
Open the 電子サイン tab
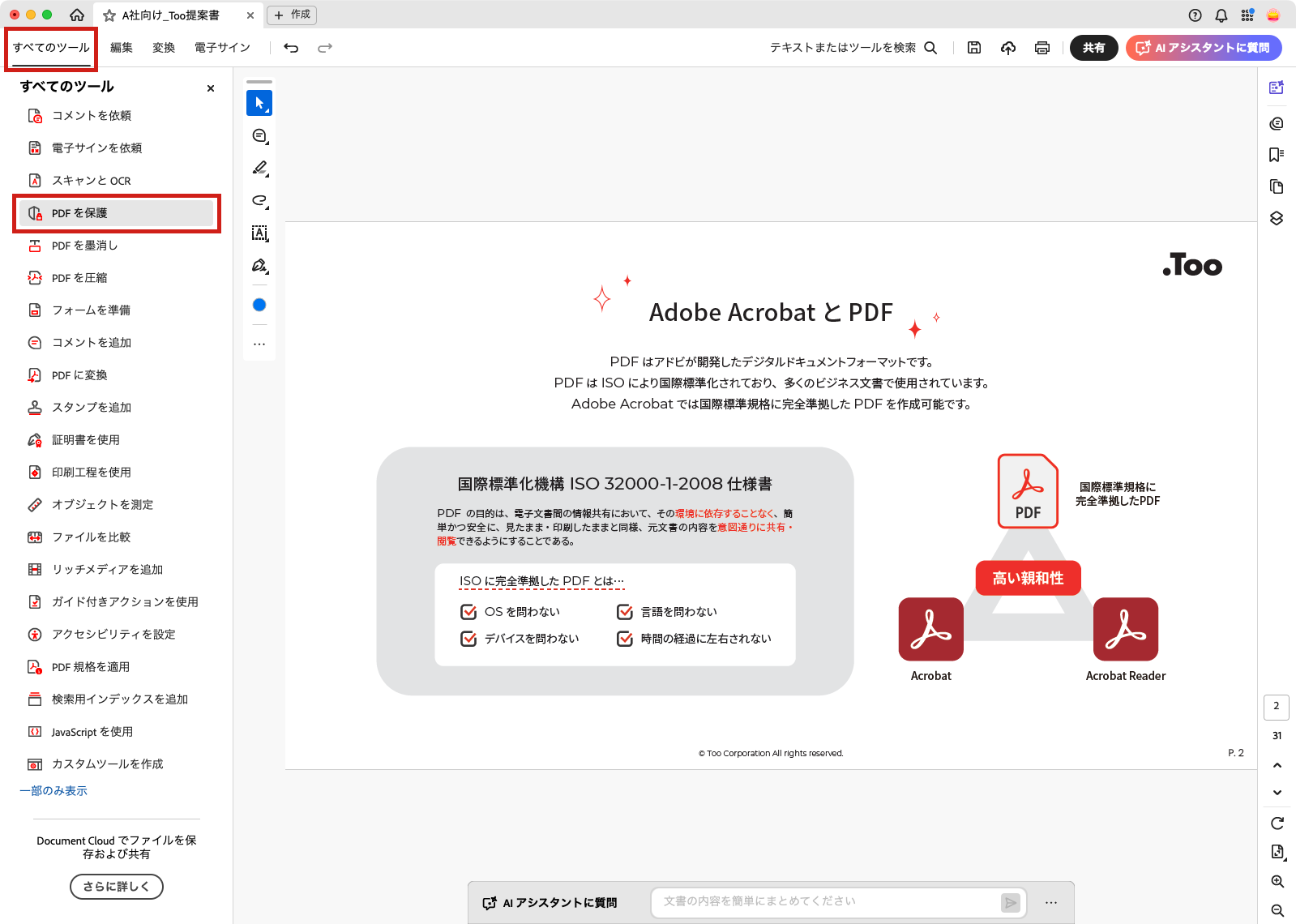[222, 48]
